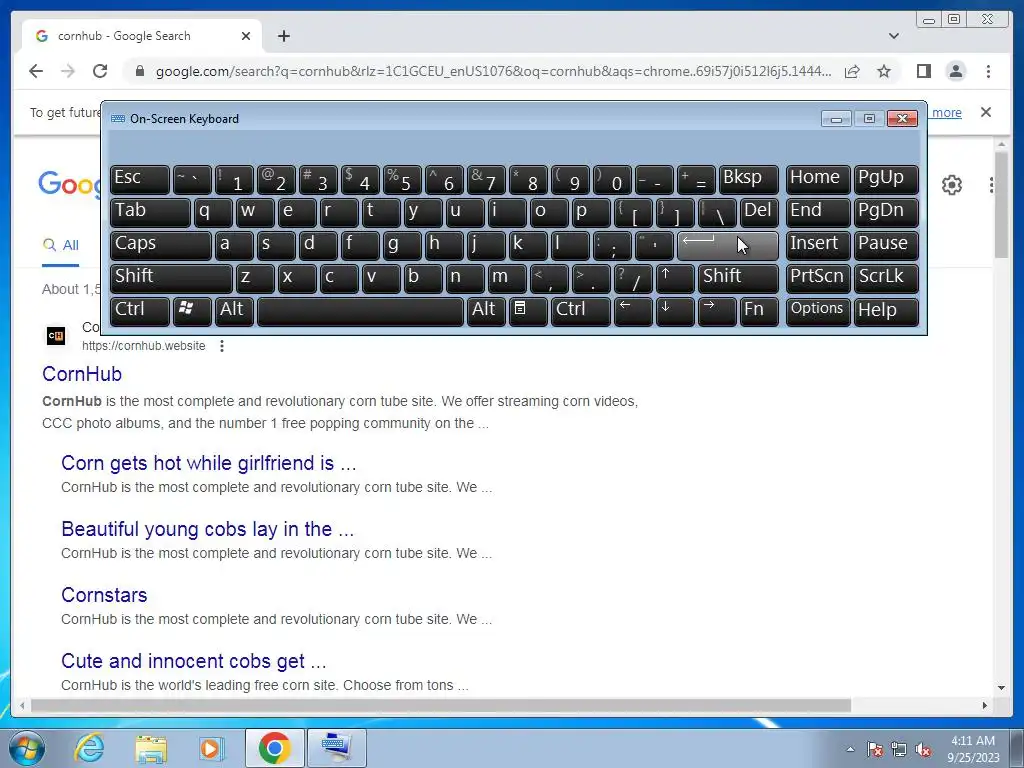Open Windows Explorer from the taskbar
Image resolution: width=1024 pixels, height=768 pixels.
(x=152, y=748)
